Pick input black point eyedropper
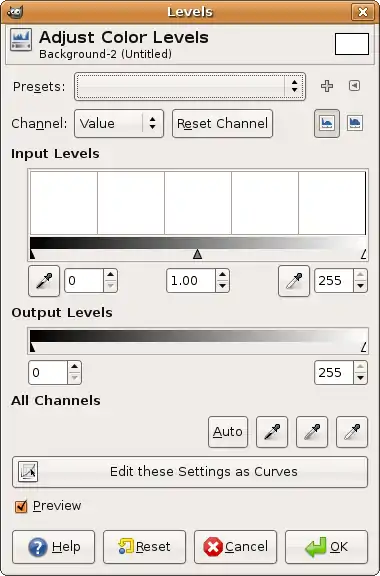Image resolution: width=380 pixels, height=576 pixels. coord(44,281)
